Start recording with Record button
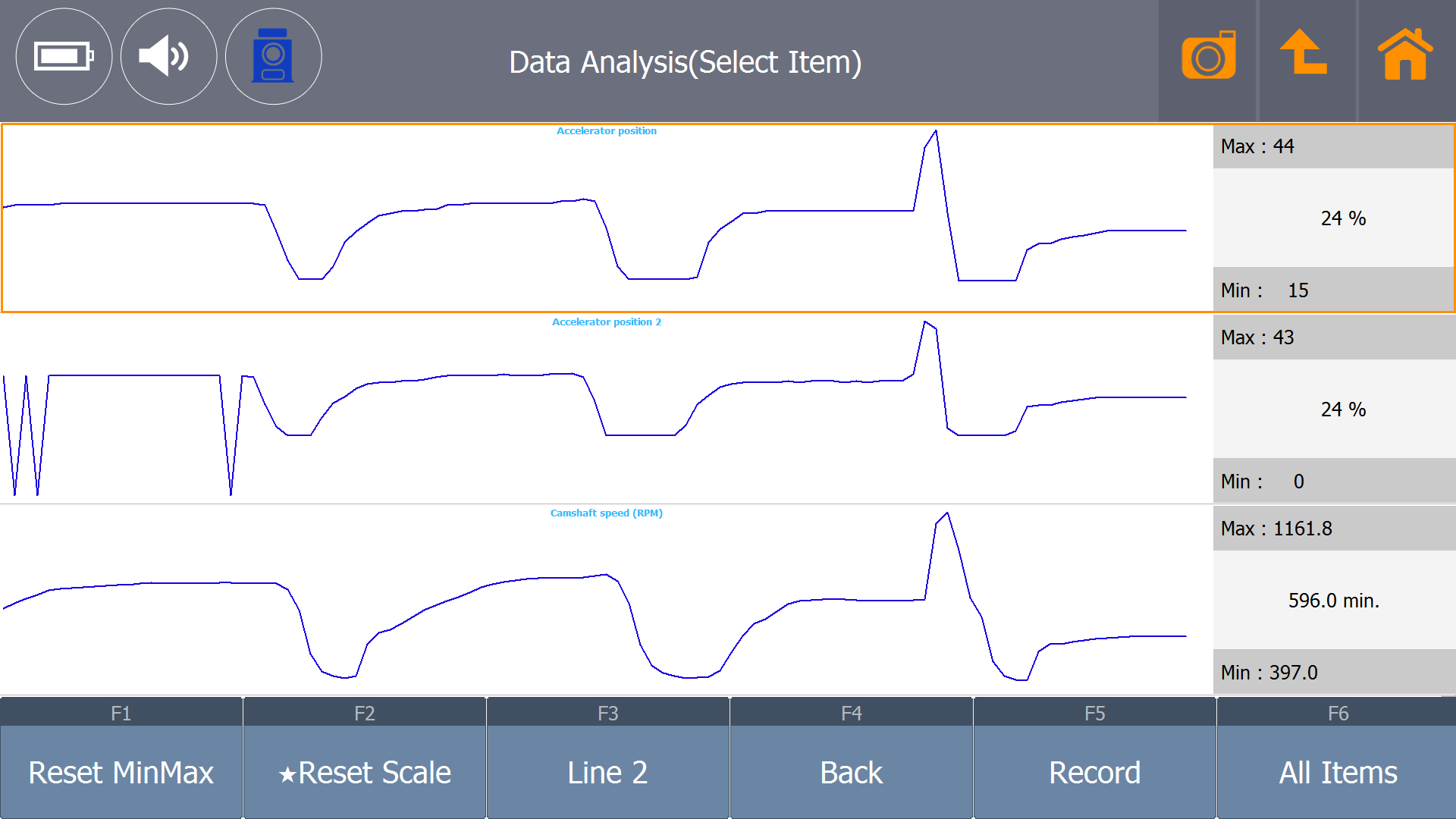The height and width of the screenshot is (819, 1456). (1094, 772)
